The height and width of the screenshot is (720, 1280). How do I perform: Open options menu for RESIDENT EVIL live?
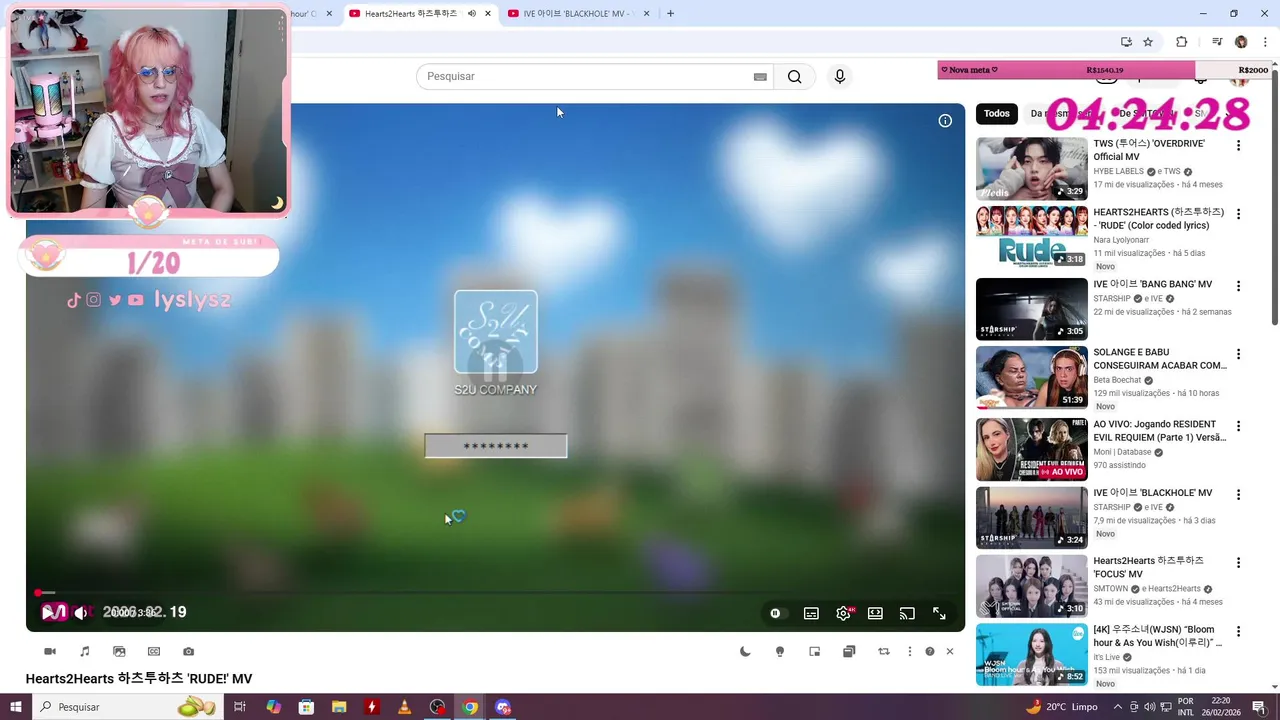[1238, 426]
